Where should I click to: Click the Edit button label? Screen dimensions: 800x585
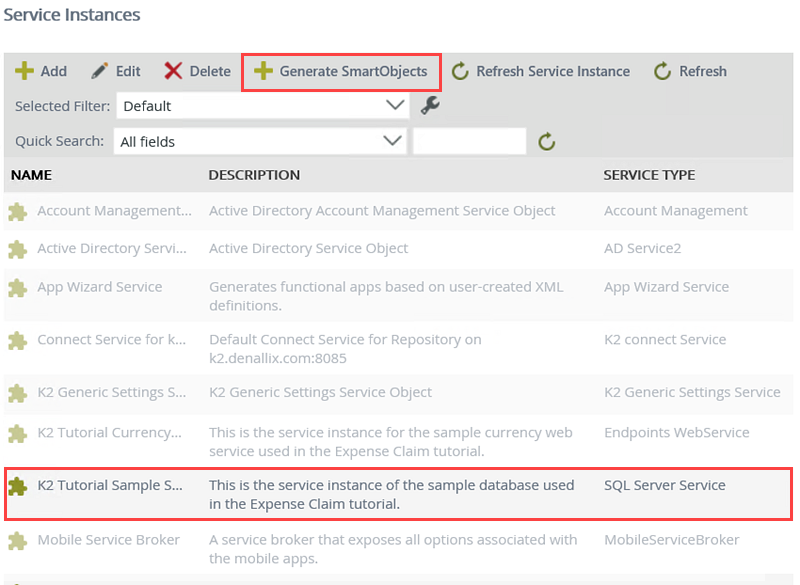pyautogui.click(x=128, y=71)
